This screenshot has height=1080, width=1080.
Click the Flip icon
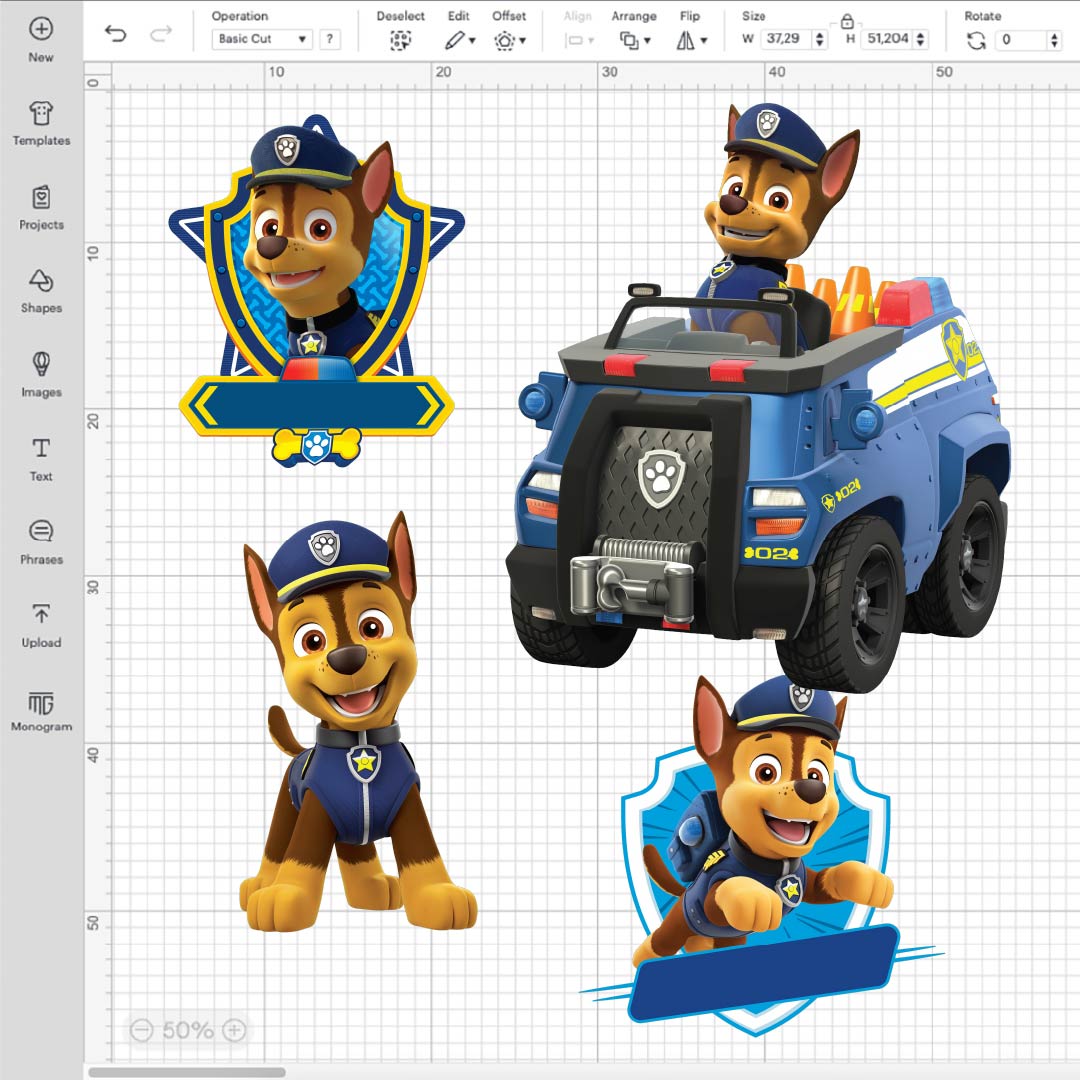(x=685, y=41)
